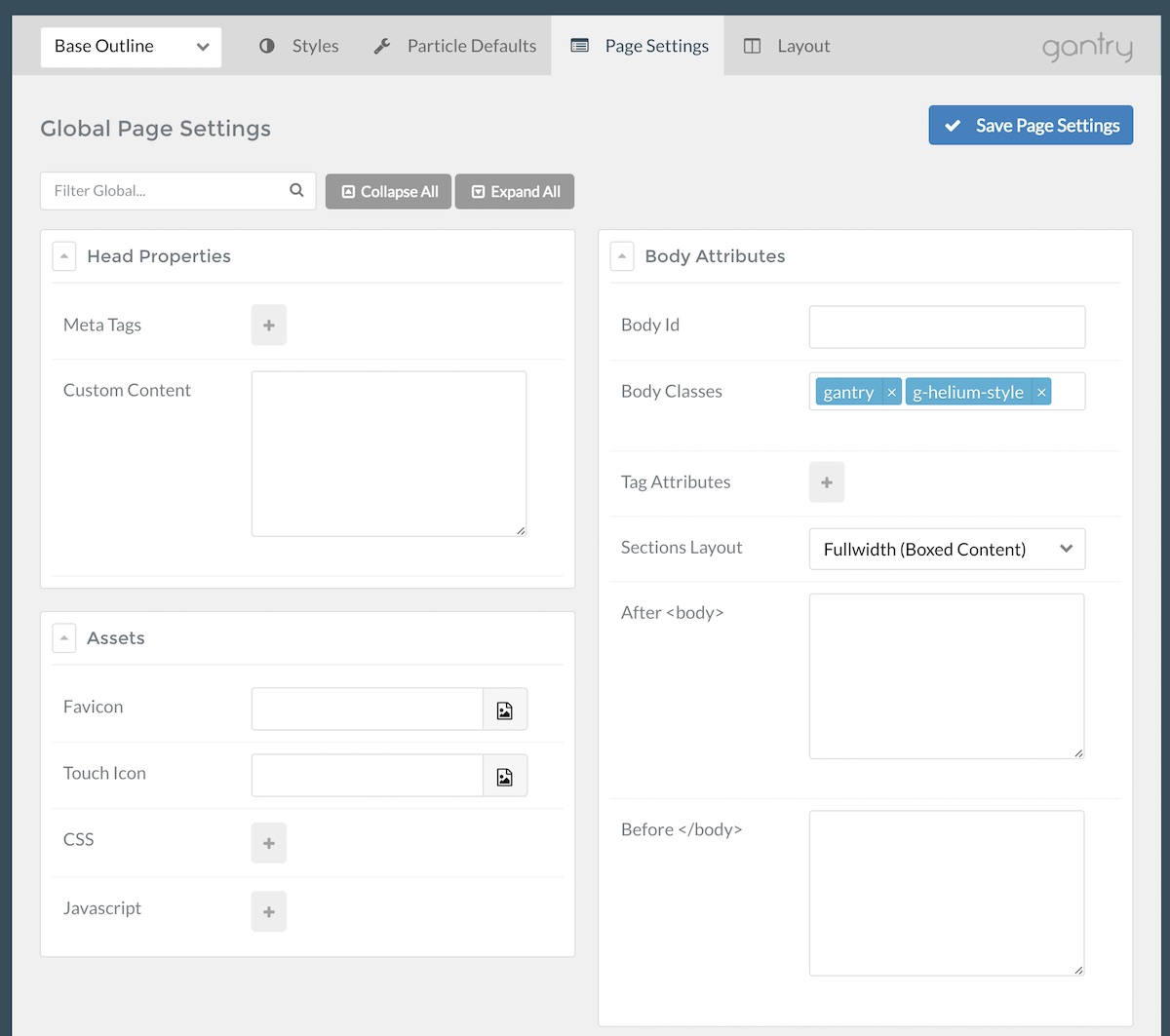Click the Tag Attributes plus icon
The width and height of the screenshot is (1170, 1036).
pos(827,482)
